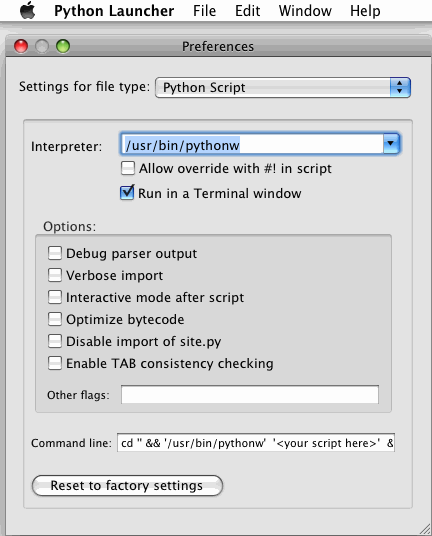
Task: Zoom Preferences window with green button
Action: 63,46
